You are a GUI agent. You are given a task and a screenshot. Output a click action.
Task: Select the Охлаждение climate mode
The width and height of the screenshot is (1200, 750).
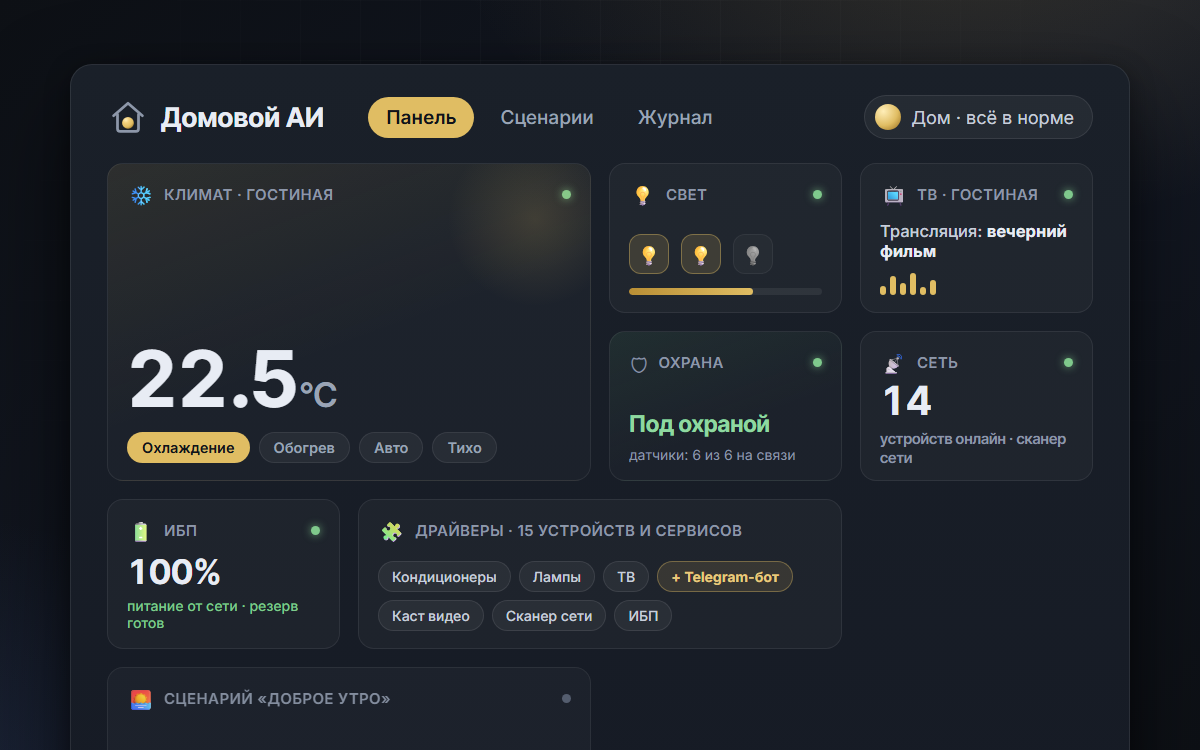click(188, 448)
